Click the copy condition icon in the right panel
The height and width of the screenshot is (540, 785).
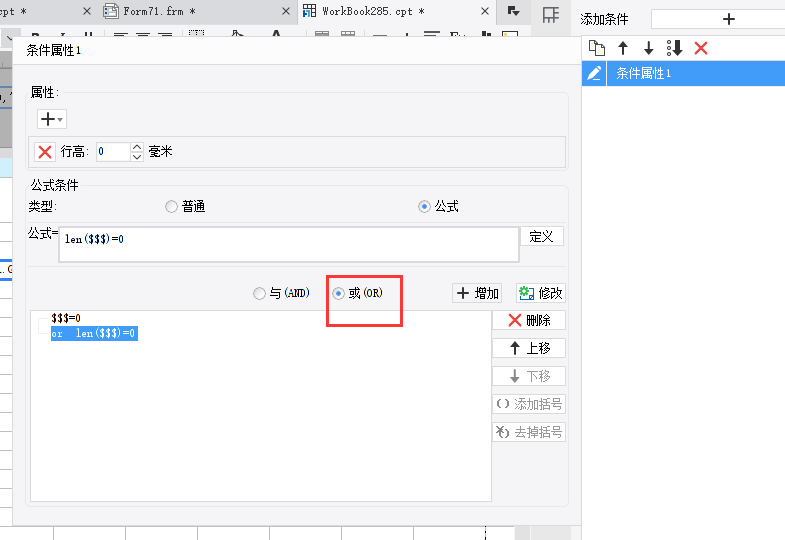pos(596,48)
